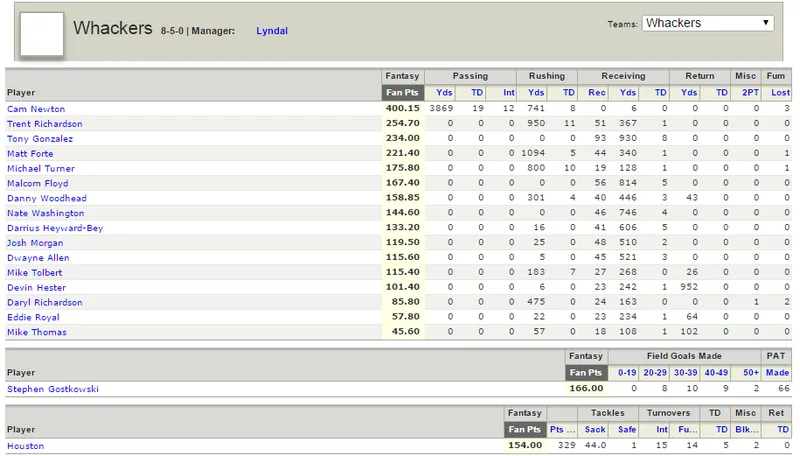Viewport: 800px width, 456px height.
Task: Open Mike Thomas's player page
Action: [x=37, y=332]
